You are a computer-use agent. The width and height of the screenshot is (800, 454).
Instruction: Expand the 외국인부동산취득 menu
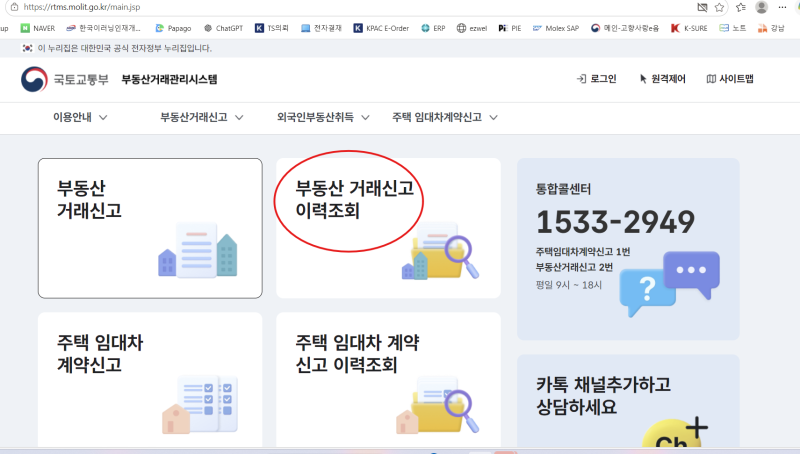(x=323, y=117)
